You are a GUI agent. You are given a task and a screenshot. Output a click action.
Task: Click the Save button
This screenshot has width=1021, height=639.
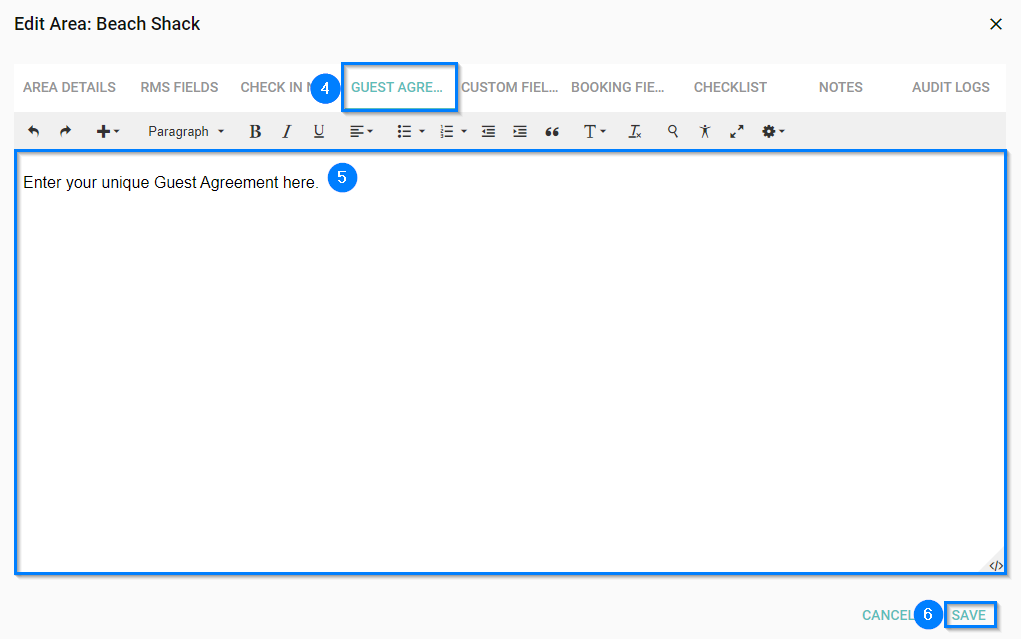(968, 615)
